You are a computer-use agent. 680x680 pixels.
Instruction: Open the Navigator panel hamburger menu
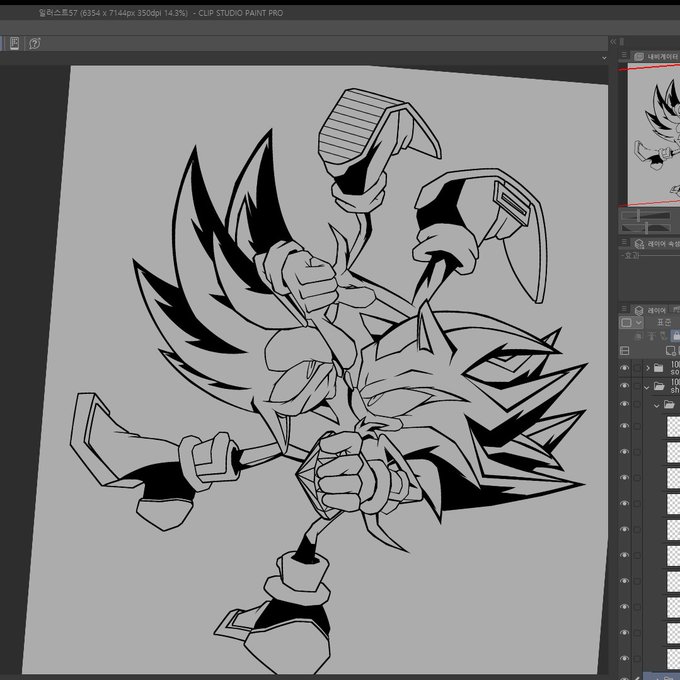[x=624, y=55]
